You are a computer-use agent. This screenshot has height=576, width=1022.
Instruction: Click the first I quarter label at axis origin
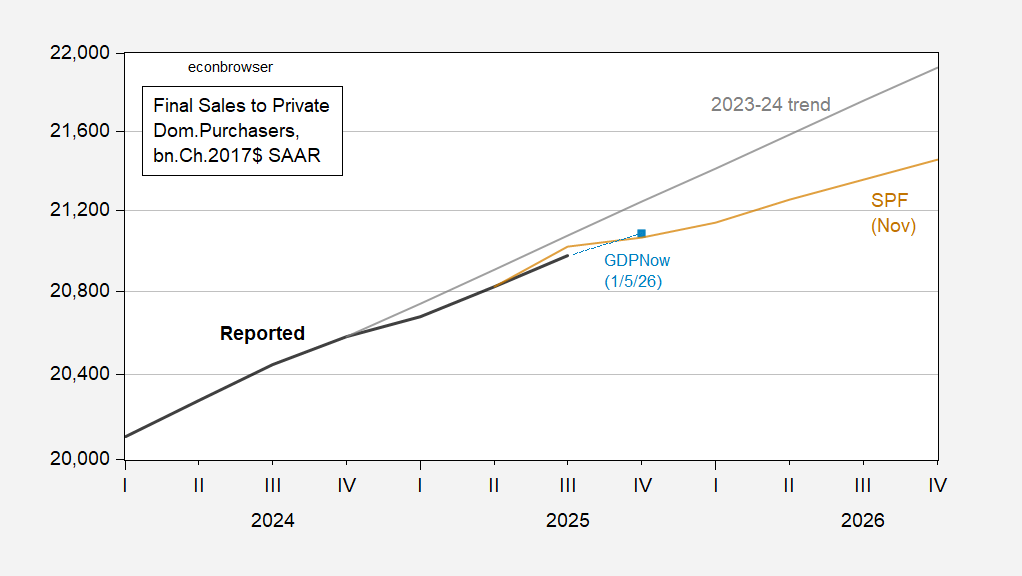click(x=125, y=486)
